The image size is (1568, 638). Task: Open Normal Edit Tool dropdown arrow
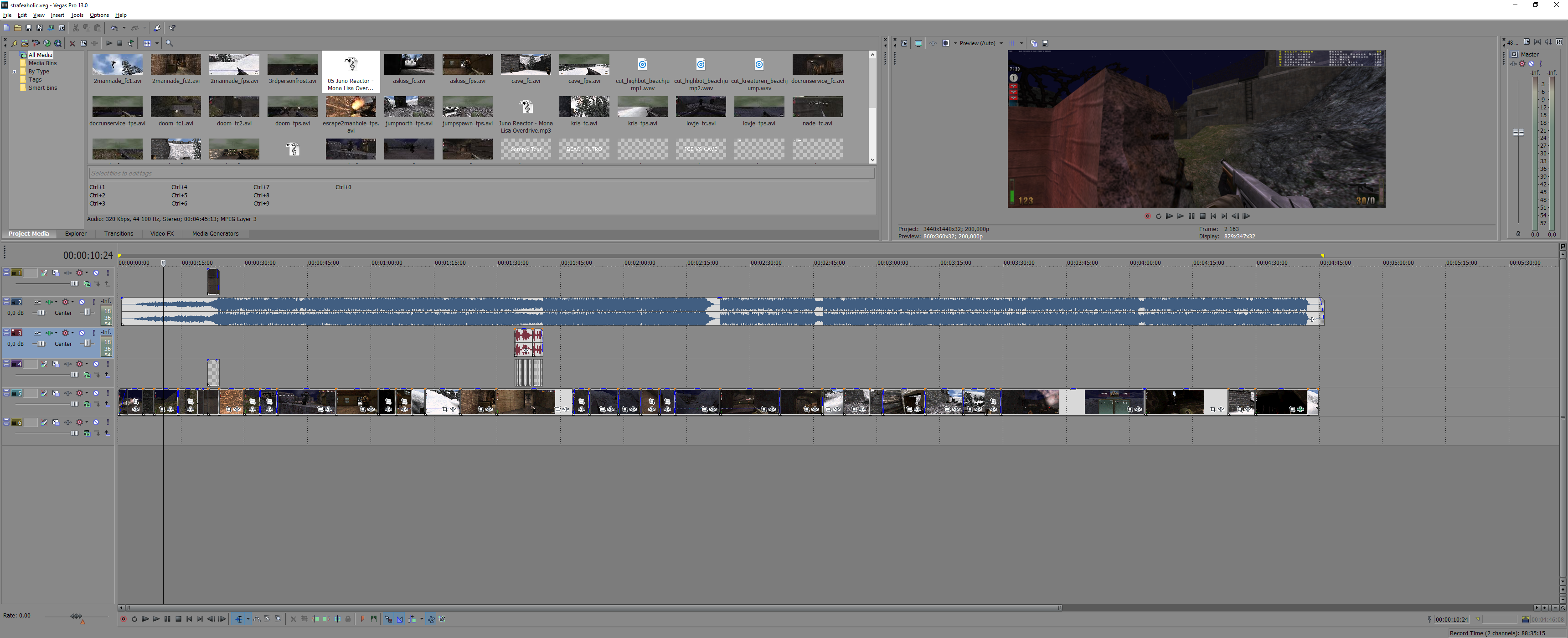coord(248,619)
